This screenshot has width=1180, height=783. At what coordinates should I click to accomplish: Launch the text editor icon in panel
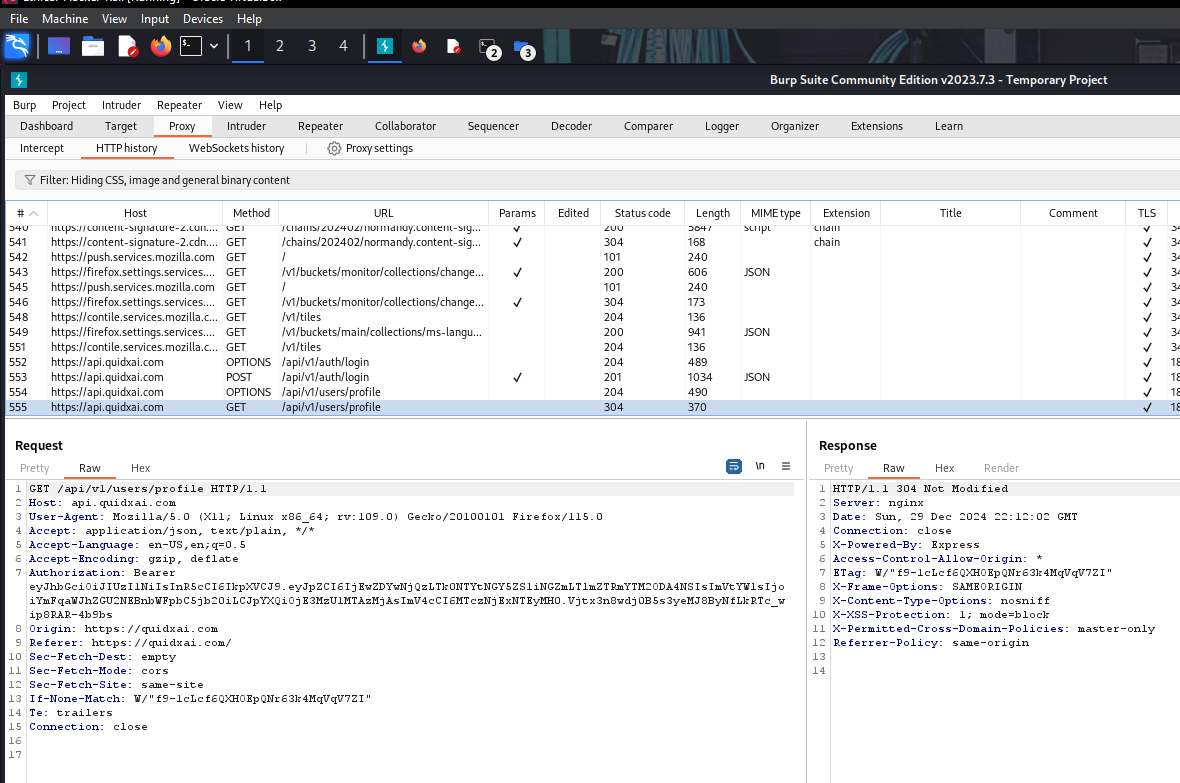[128, 47]
